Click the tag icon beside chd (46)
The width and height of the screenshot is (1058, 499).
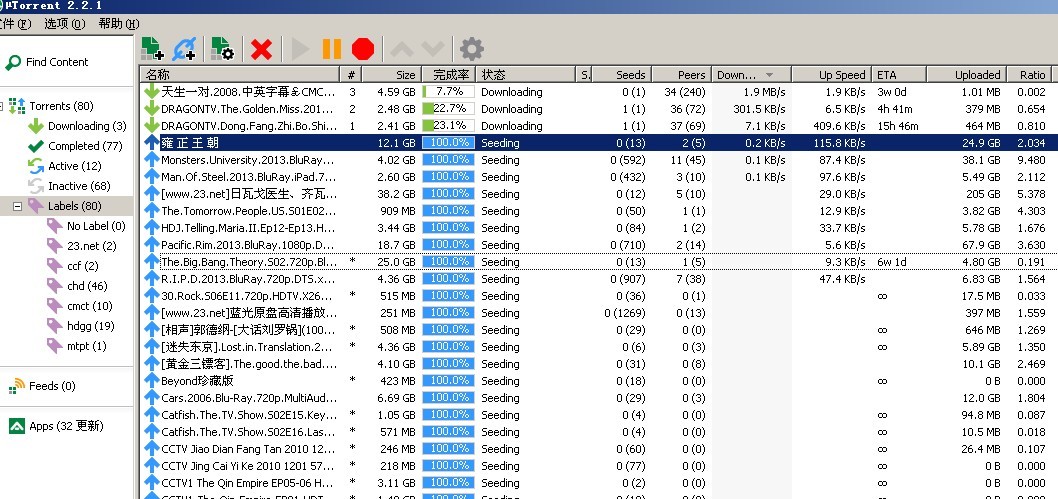tap(55, 286)
